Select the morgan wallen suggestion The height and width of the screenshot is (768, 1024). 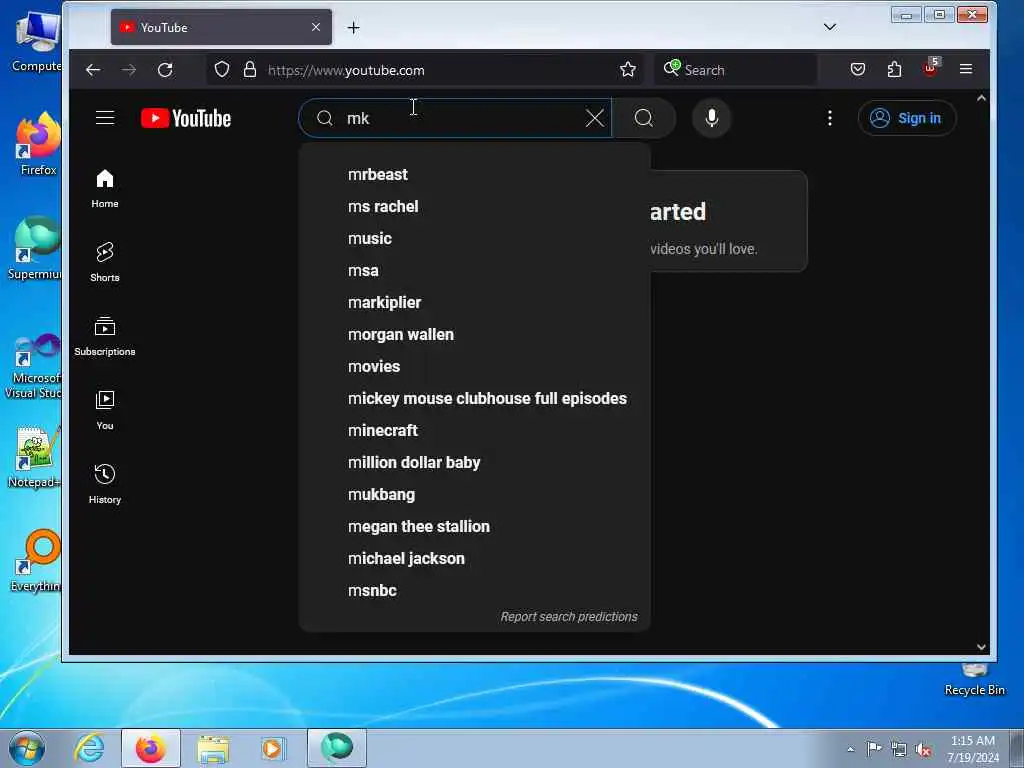tap(475, 334)
